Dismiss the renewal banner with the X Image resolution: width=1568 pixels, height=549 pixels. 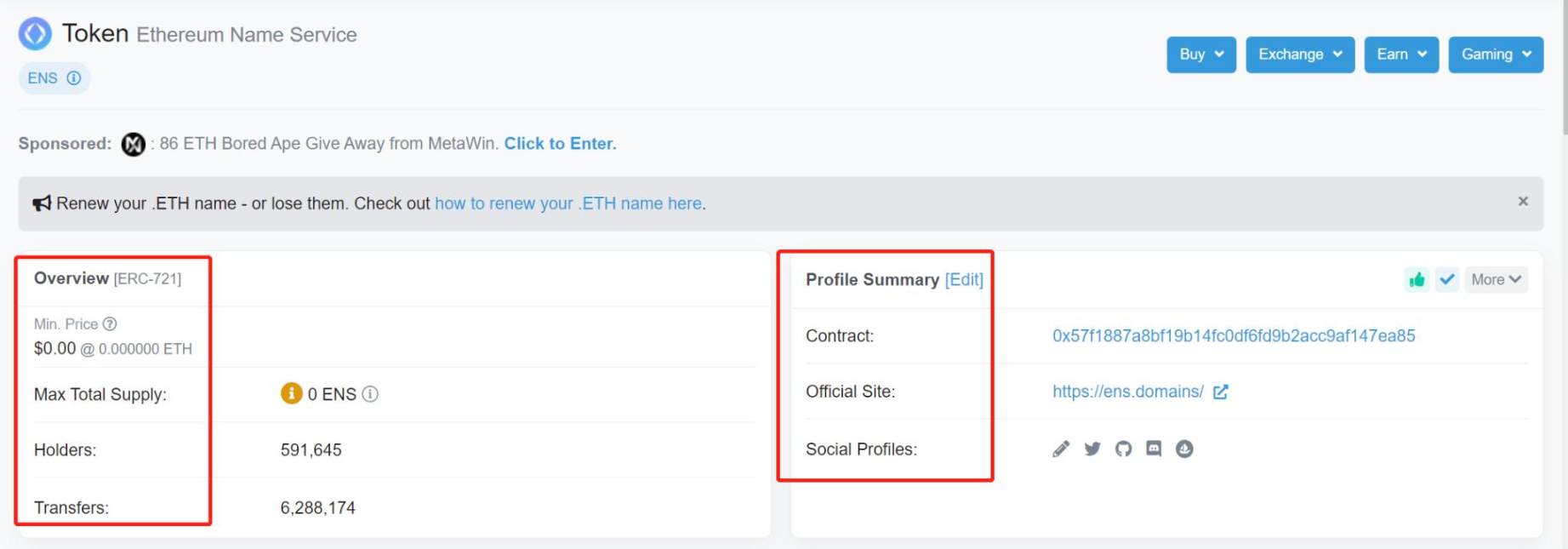(x=1522, y=201)
